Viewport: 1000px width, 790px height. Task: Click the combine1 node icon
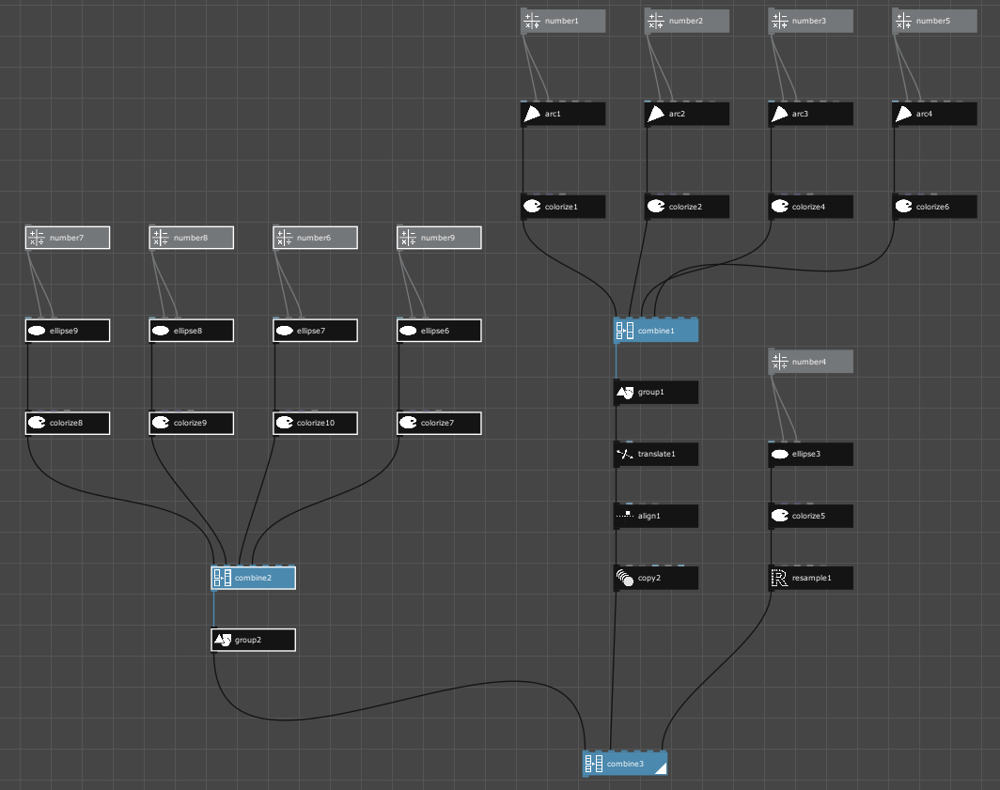pos(625,330)
